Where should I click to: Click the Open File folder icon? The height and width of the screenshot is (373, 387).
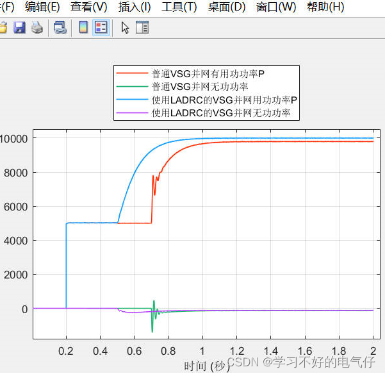point(3,28)
